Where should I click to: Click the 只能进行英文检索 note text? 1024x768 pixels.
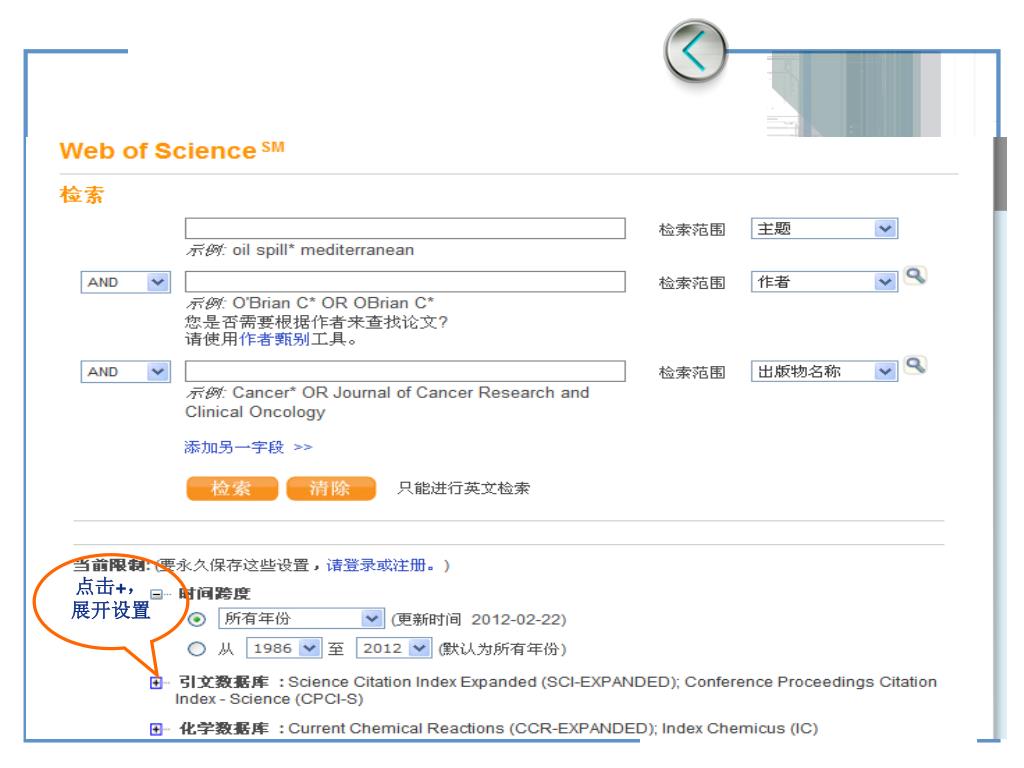point(464,488)
